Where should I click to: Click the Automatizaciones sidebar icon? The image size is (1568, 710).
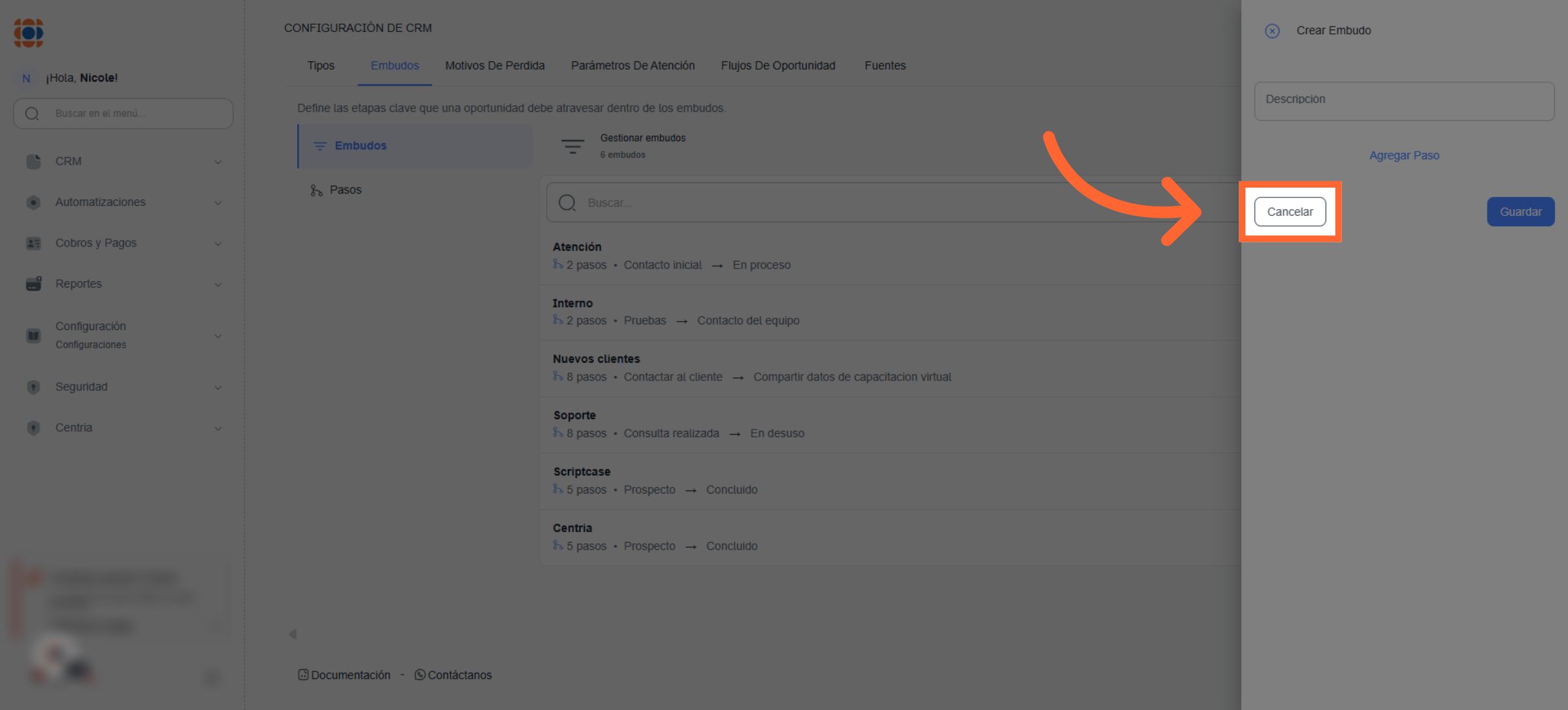[x=33, y=203]
